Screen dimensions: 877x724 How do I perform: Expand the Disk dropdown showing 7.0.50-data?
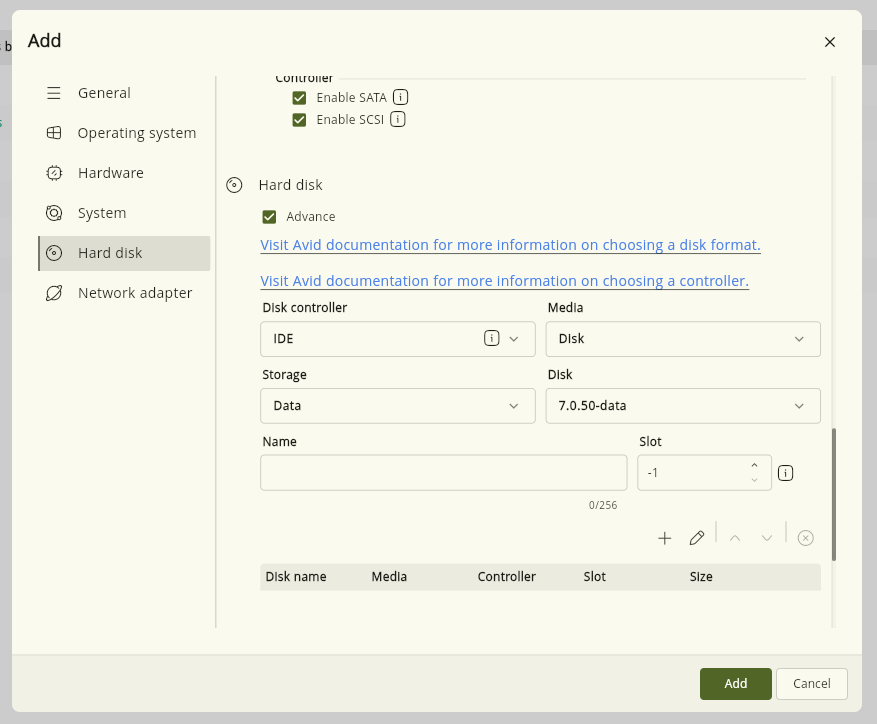coord(683,406)
